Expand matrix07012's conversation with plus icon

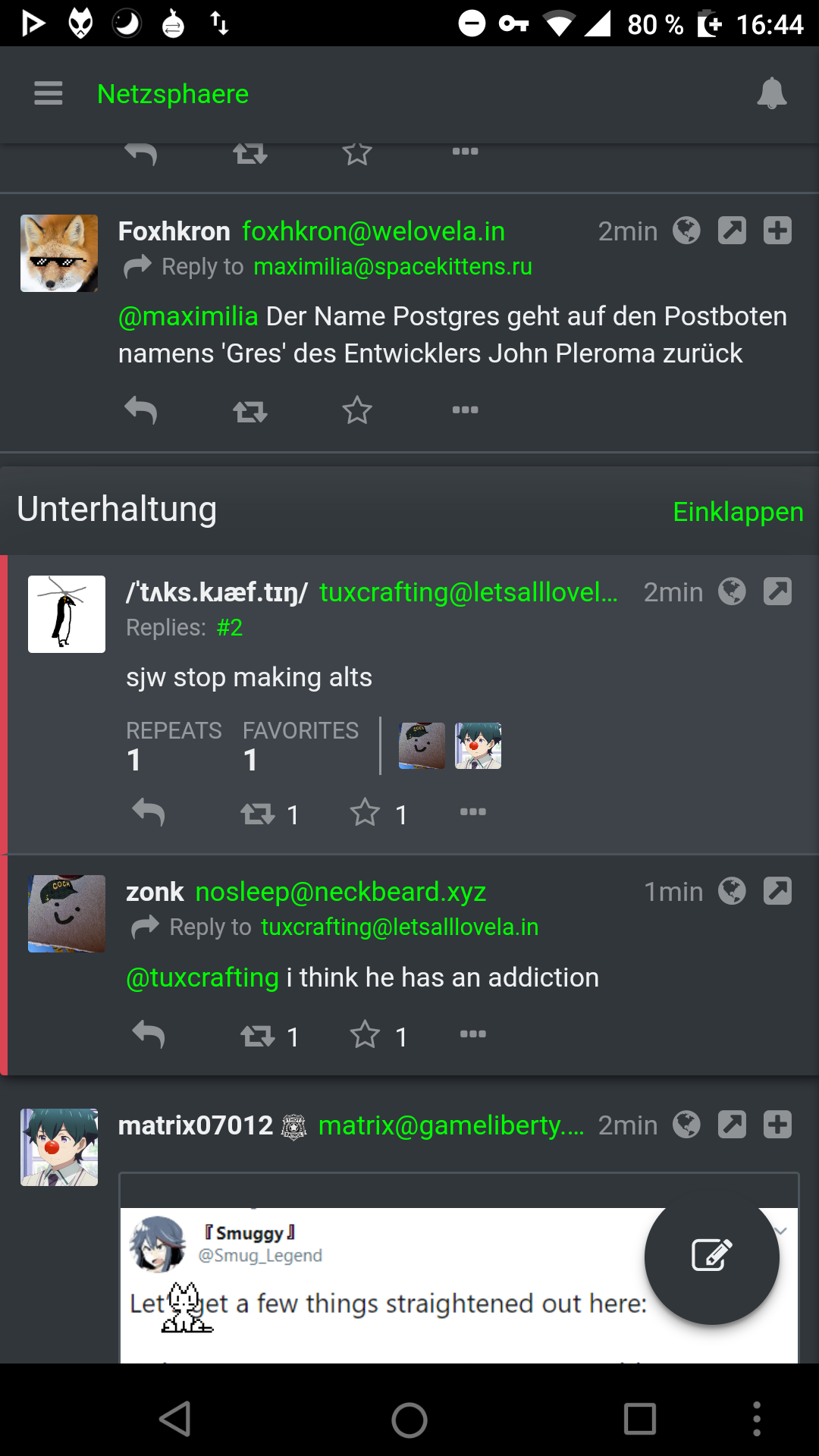coord(777,1125)
